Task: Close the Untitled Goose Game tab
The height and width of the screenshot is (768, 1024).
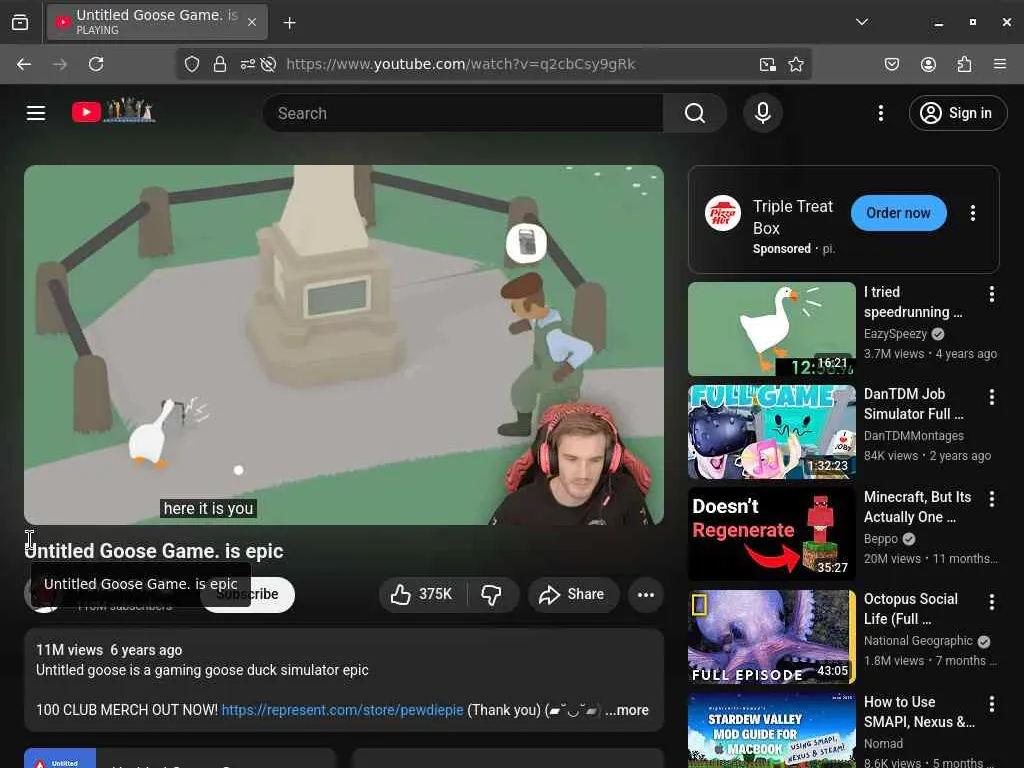Action: pos(252,22)
